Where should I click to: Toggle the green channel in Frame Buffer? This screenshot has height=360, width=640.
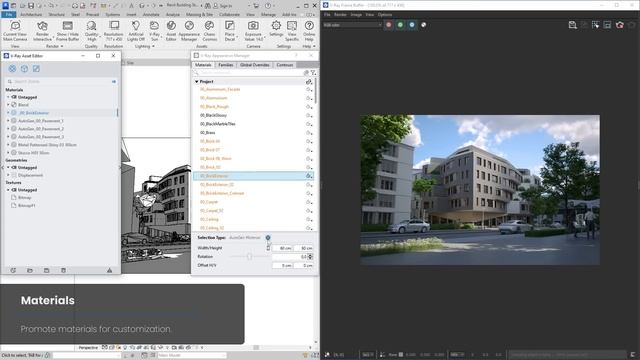coord(400,25)
